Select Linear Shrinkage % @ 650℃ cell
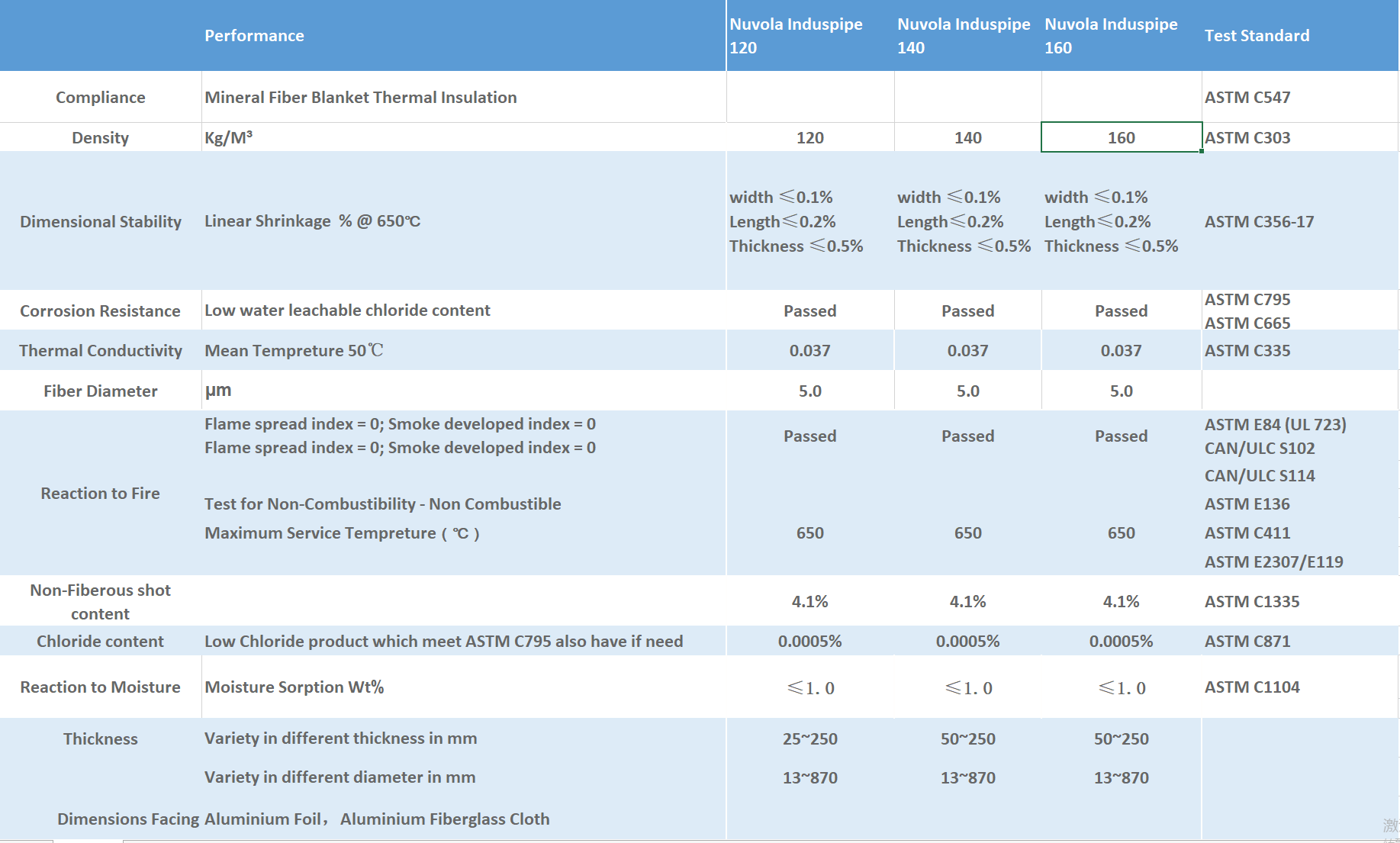Viewport: 1400px width, 843px height. [x=313, y=220]
